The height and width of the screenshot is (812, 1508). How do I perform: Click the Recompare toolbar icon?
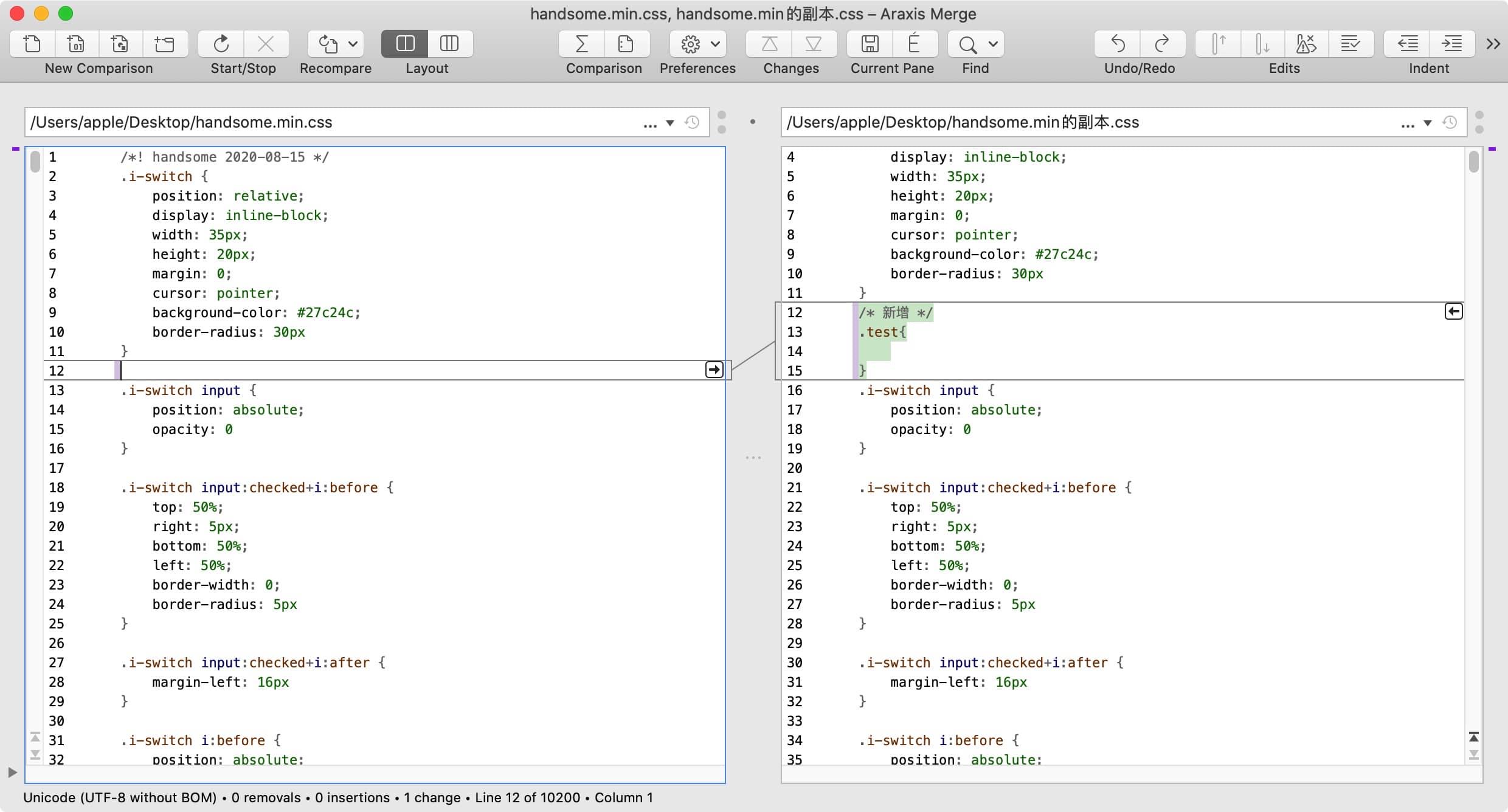click(x=328, y=44)
